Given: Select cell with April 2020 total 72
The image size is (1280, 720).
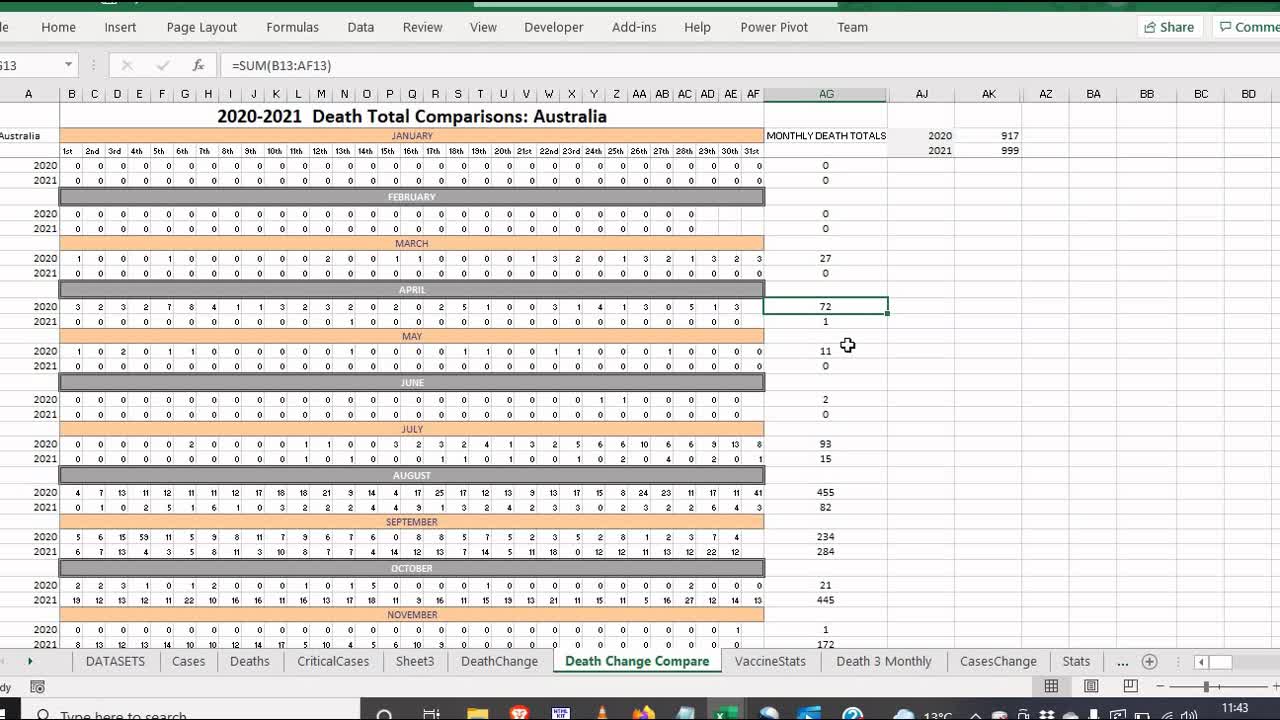Looking at the screenshot, I should [826, 306].
